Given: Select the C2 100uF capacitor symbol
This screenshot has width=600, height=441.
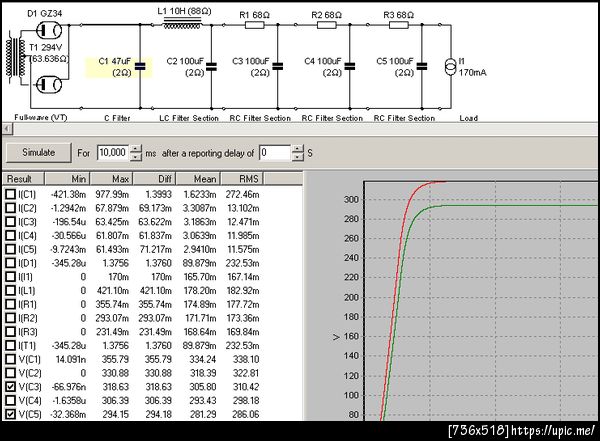Looking at the screenshot, I should (211, 67).
